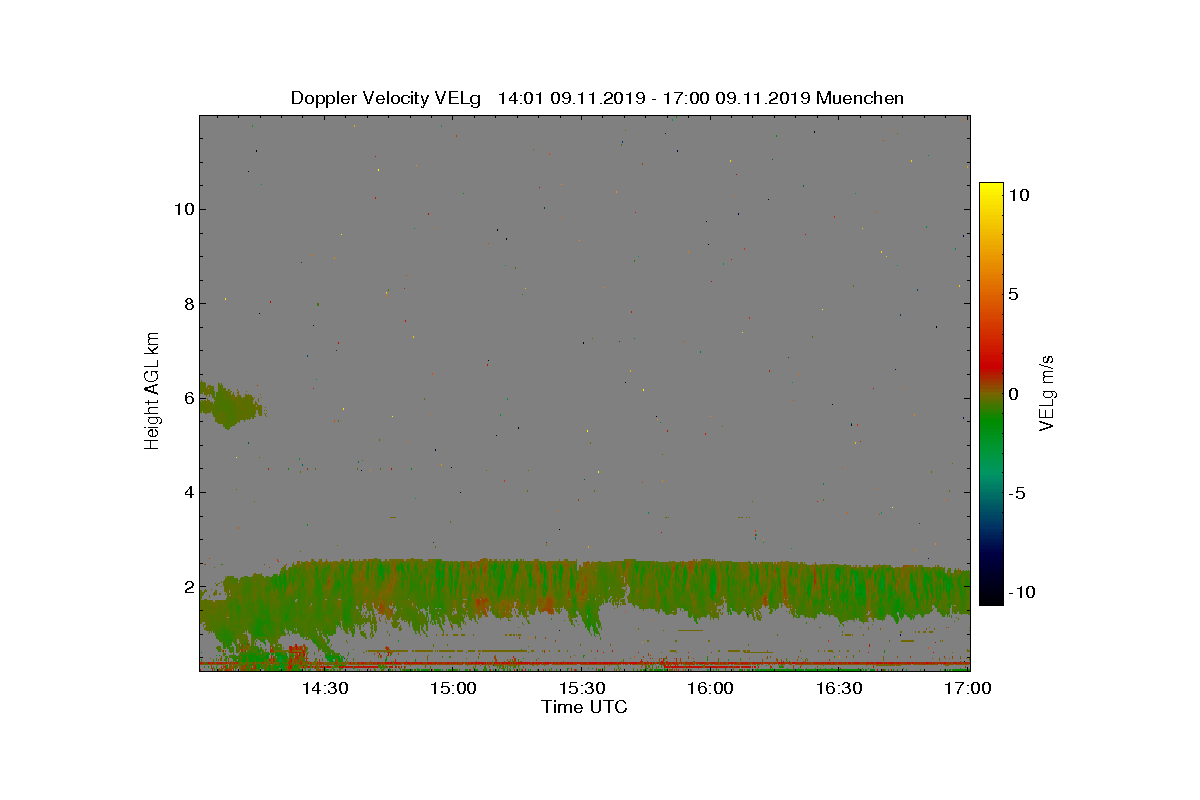Click the height tick label 6
Screen dimensions: 1200x800
coord(187,398)
